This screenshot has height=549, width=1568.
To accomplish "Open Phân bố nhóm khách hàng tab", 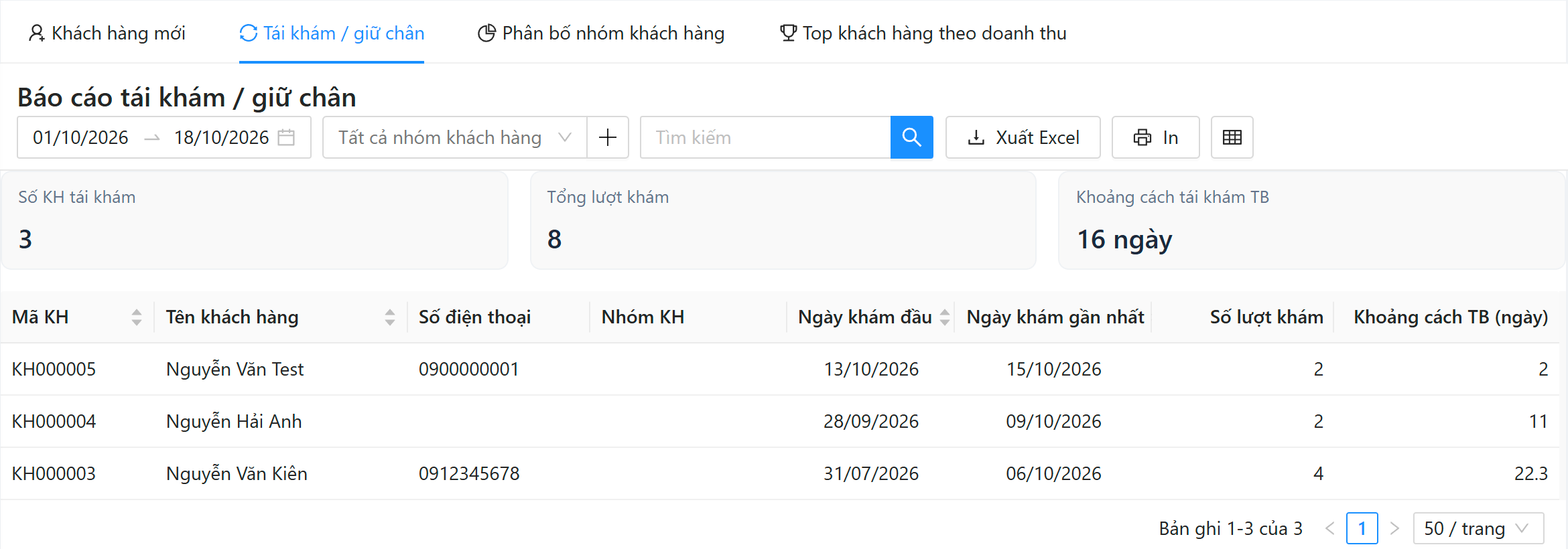I will click(601, 33).
